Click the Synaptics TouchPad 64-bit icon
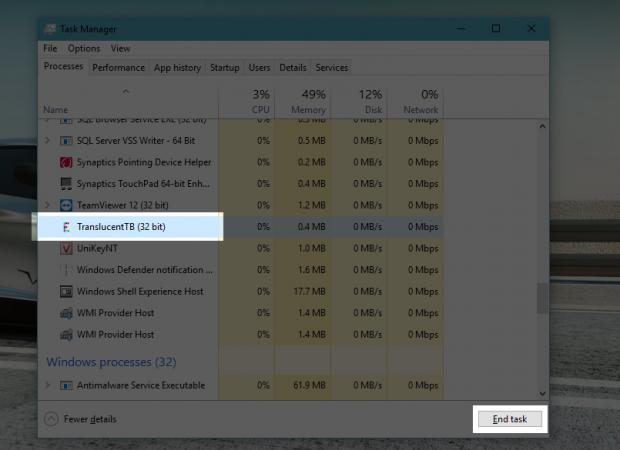The image size is (620, 450). 67,184
